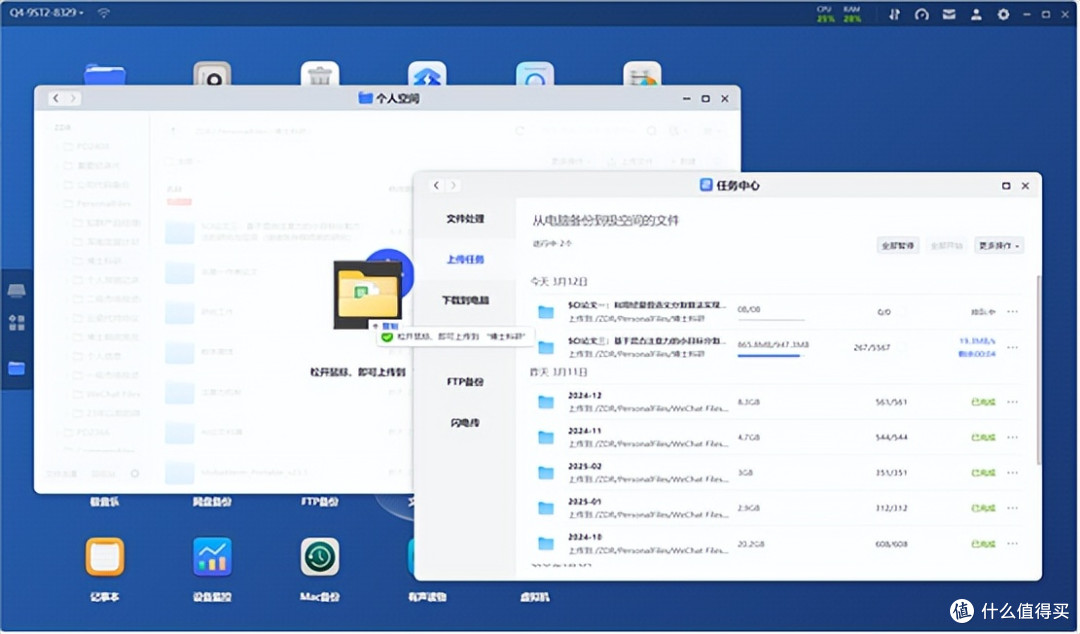Select the 2025-02 task name
This screenshot has width=1080, height=634.
[585, 467]
